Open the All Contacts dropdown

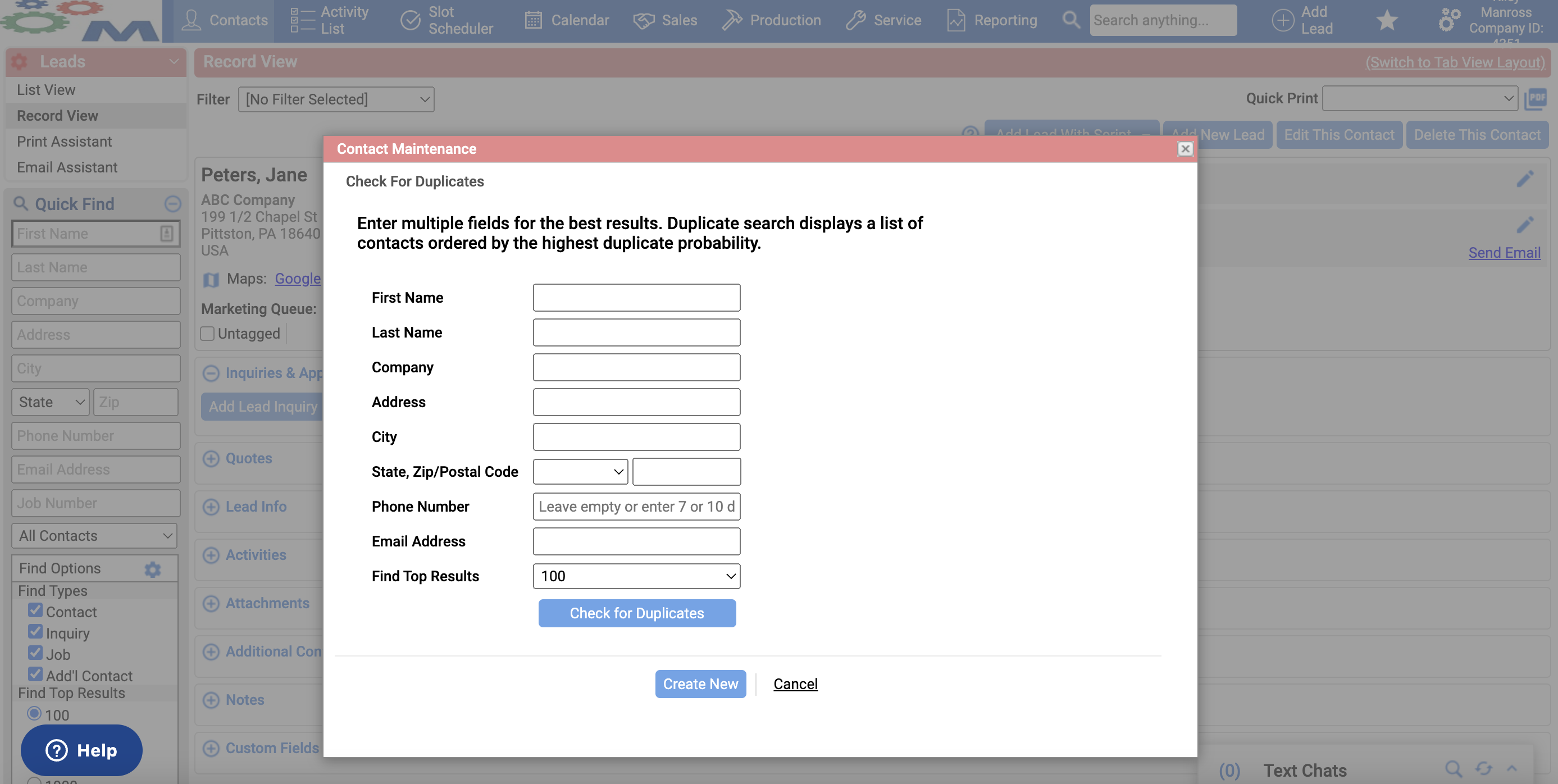coord(95,536)
